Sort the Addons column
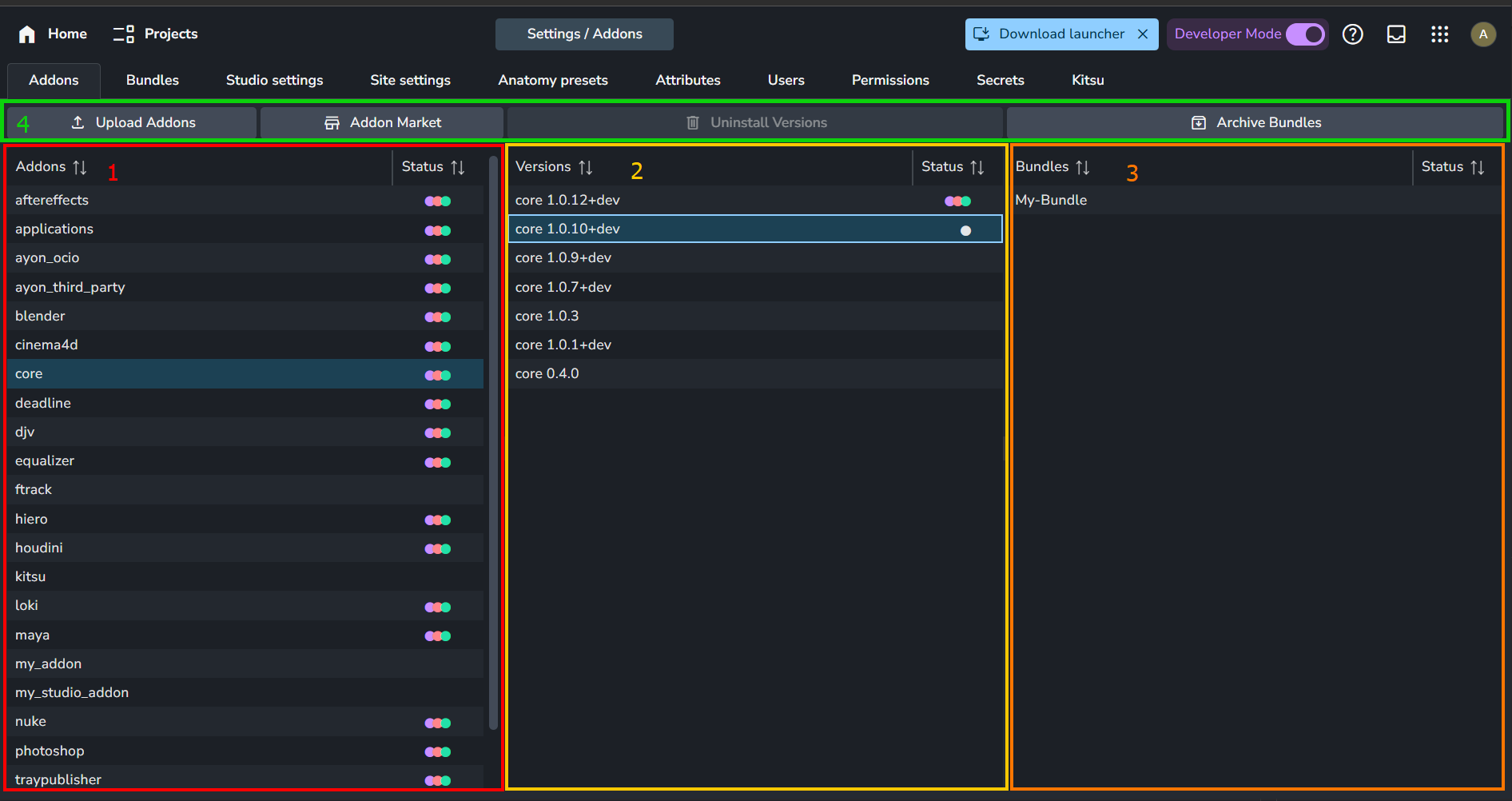 [80, 167]
